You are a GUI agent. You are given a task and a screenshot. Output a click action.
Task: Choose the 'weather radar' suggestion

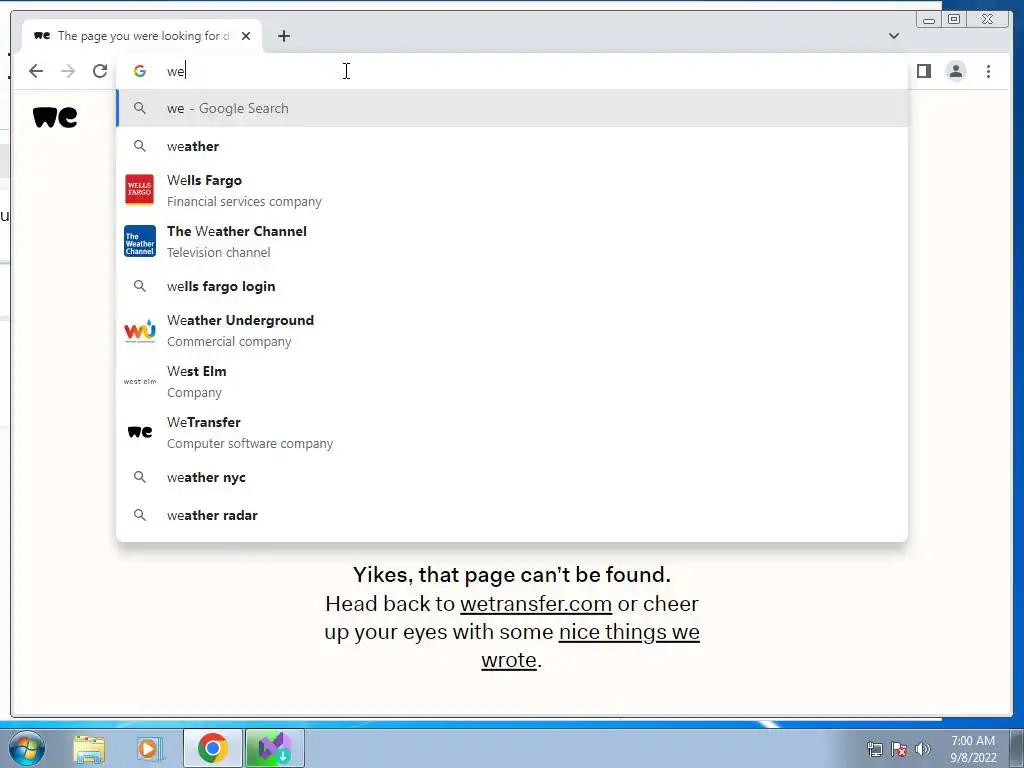pos(512,515)
